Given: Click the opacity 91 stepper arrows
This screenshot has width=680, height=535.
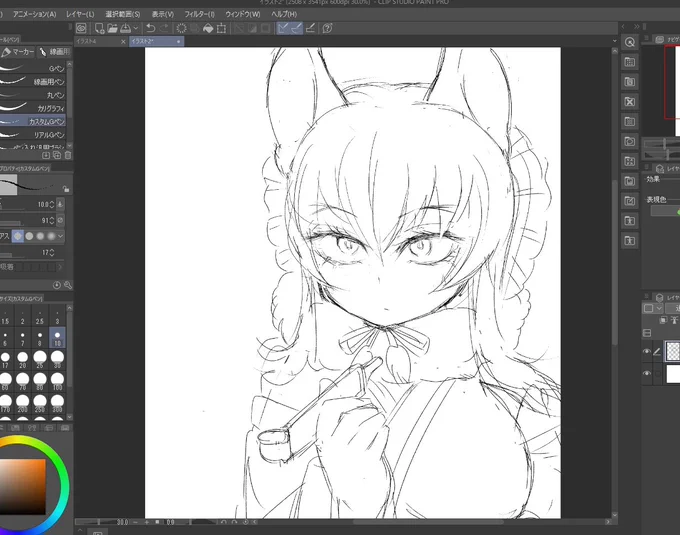Looking at the screenshot, I should (52, 220).
